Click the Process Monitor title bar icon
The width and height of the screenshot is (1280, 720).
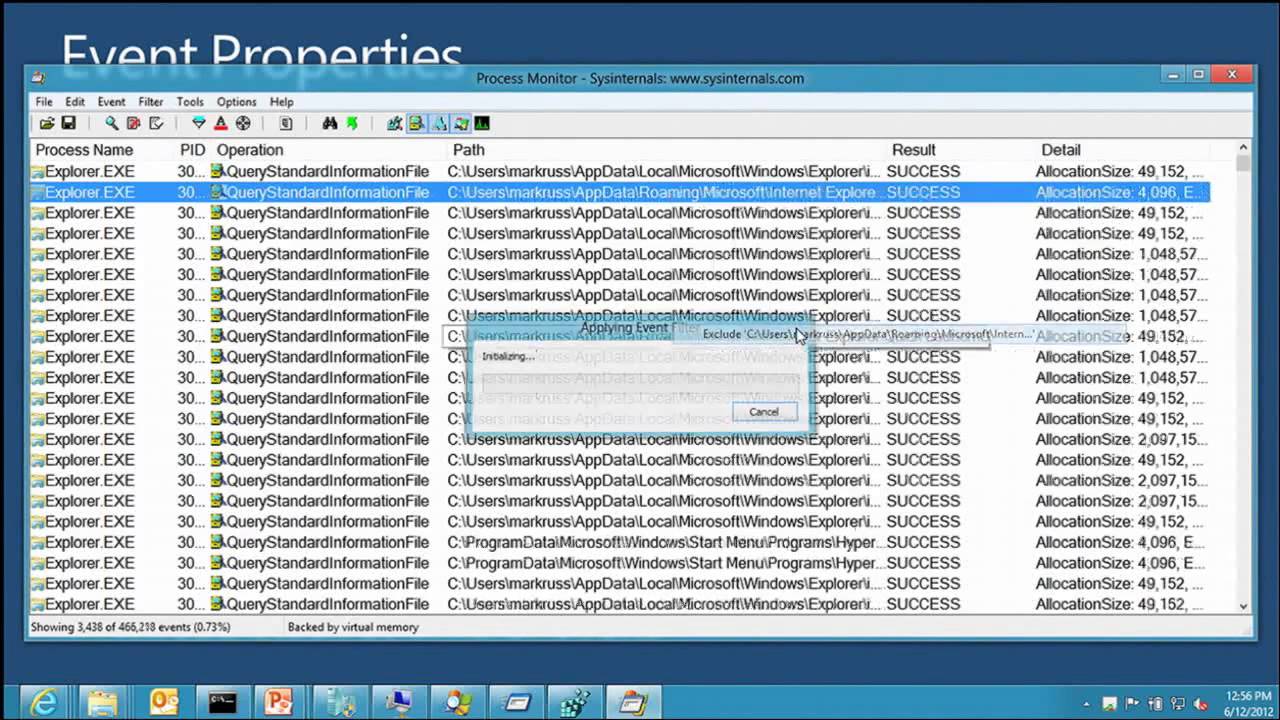(x=38, y=78)
